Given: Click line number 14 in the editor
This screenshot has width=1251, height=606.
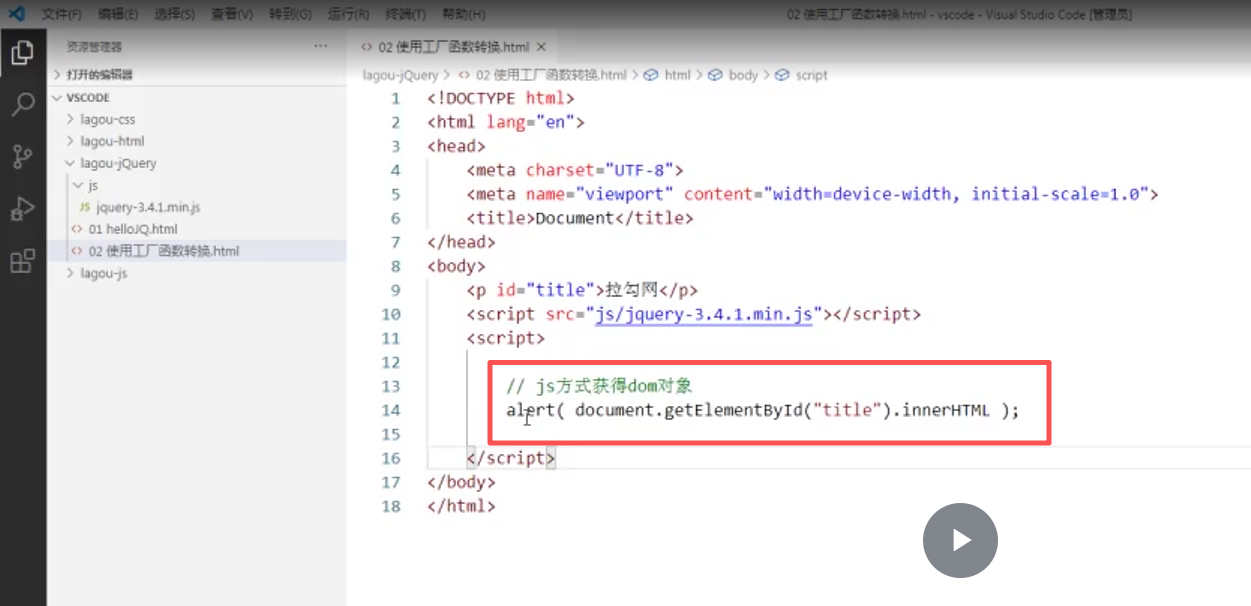Looking at the screenshot, I should pyautogui.click(x=391, y=410).
